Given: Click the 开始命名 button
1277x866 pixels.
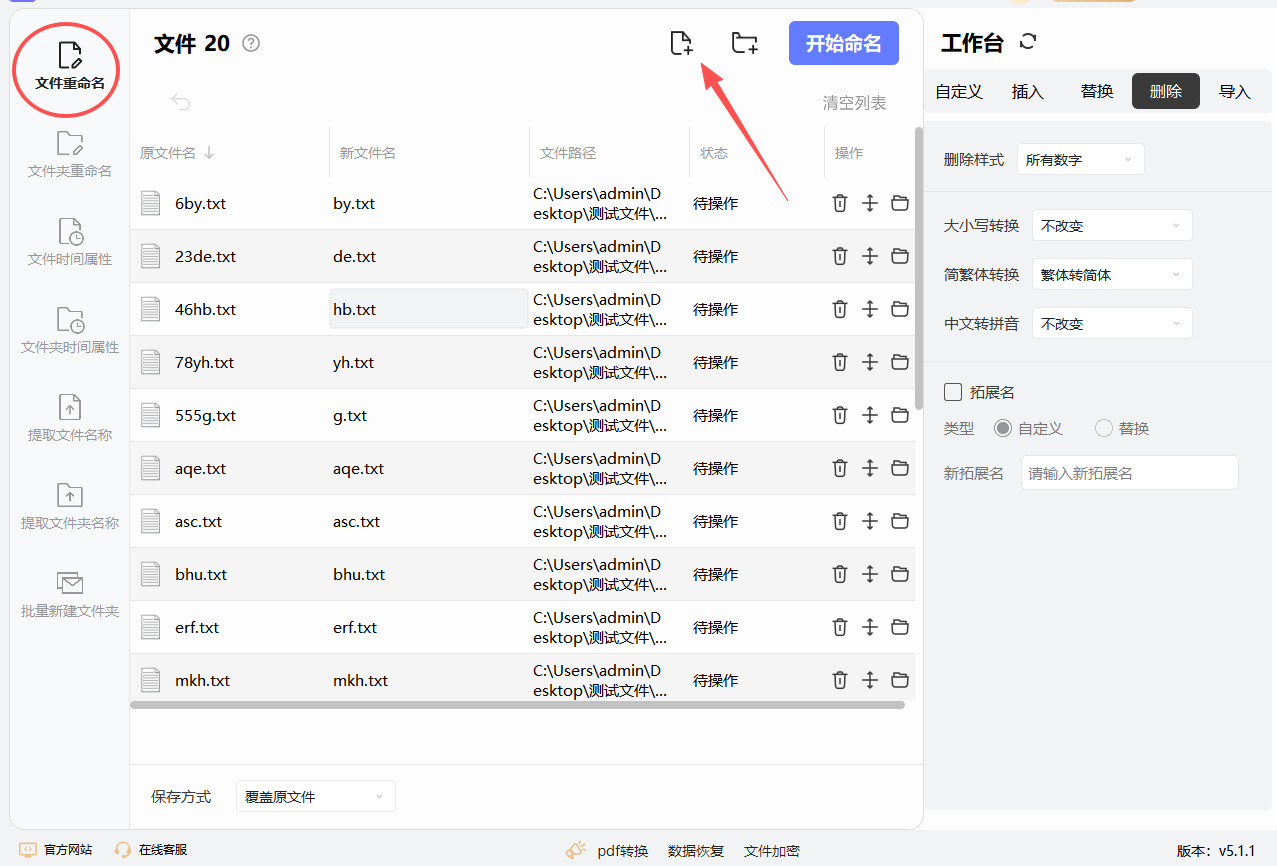Looking at the screenshot, I should click(843, 43).
